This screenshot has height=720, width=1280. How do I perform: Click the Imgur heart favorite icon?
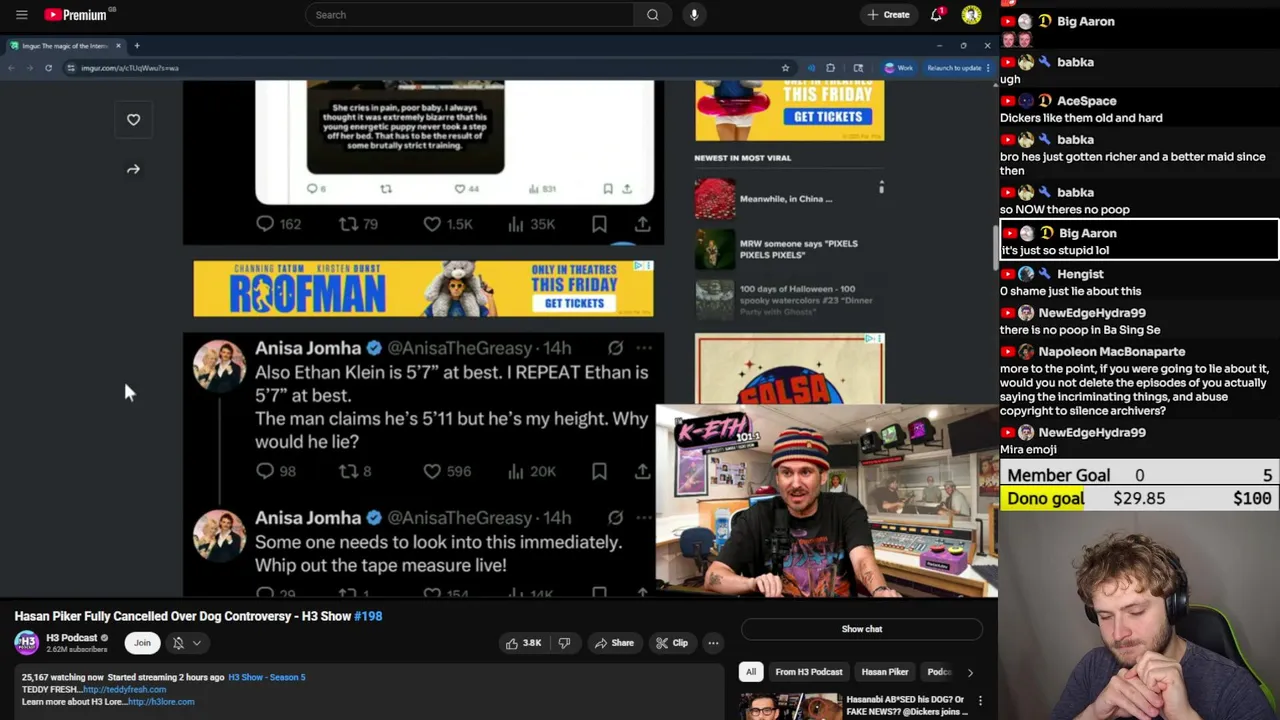pyautogui.click(x=133, y=120)
